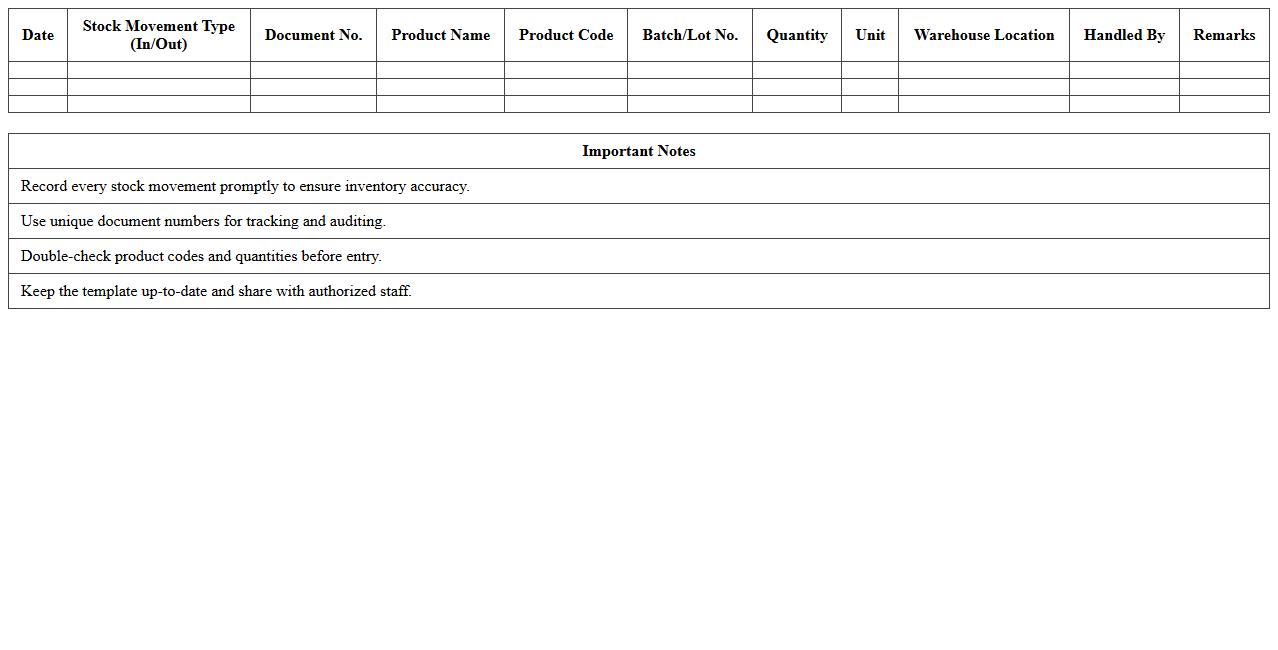The height and width of the screenshot is (650, 1278).
Task: Click the Document No. column header
Action: point(313,35)
